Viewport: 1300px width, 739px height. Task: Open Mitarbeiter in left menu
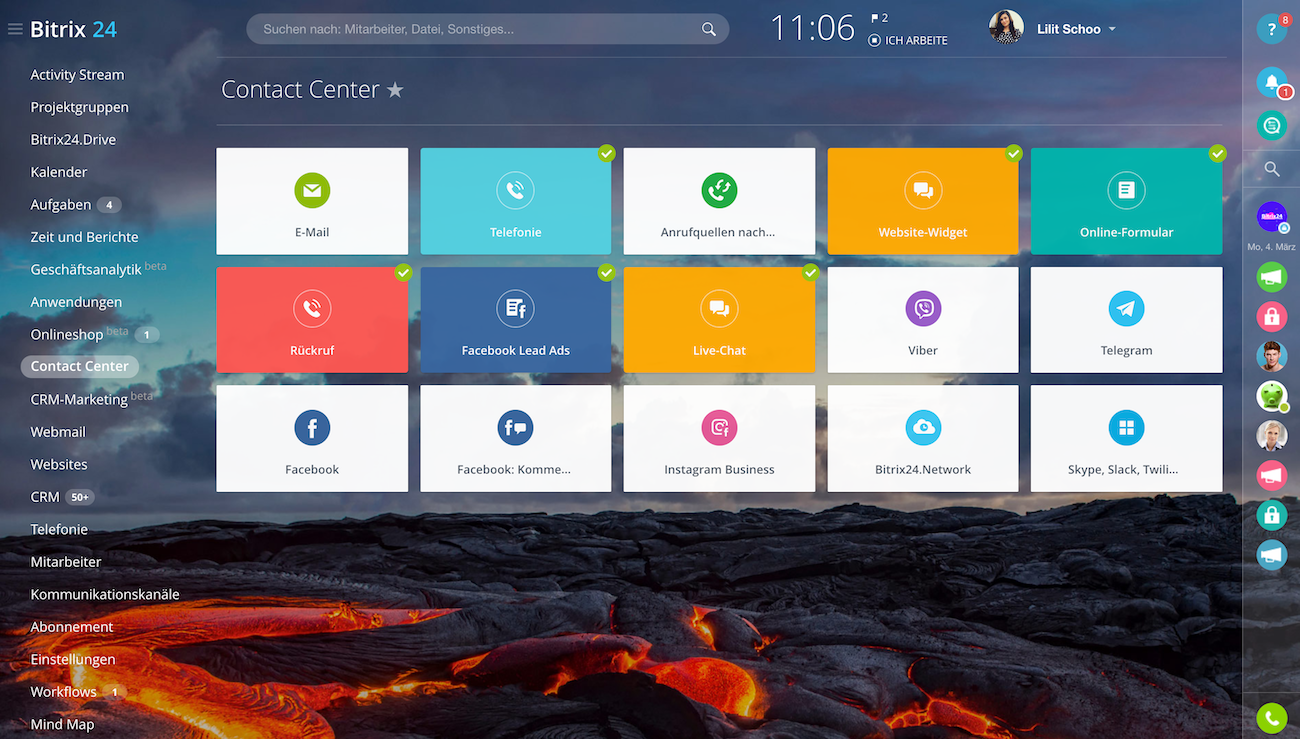pos(66,562)
